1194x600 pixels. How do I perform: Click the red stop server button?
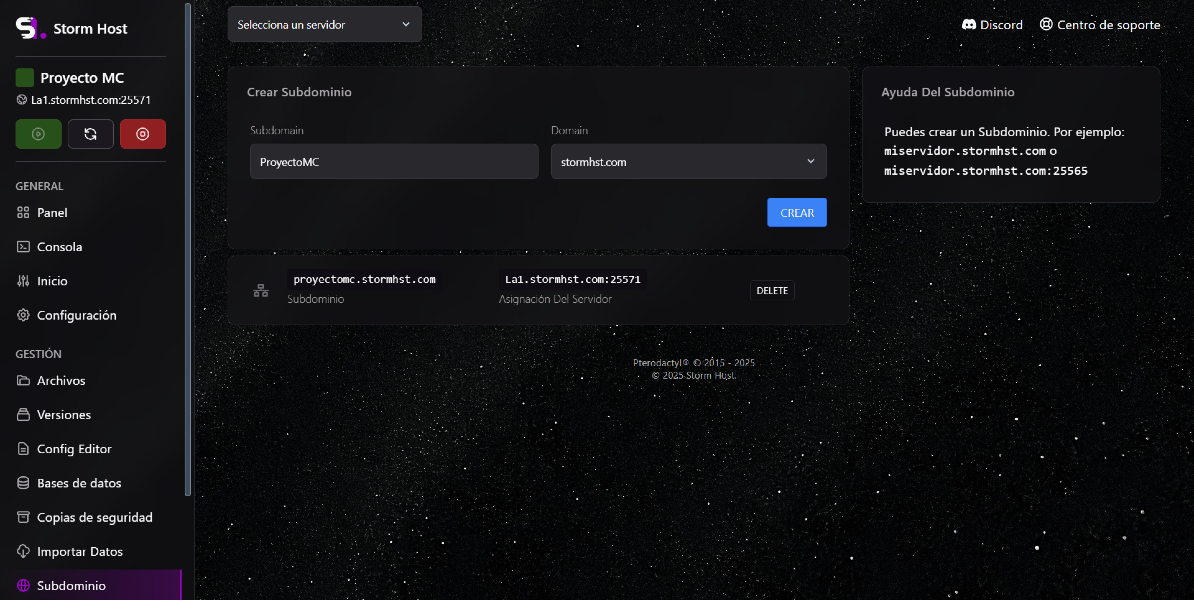click(x=142, y=134)
